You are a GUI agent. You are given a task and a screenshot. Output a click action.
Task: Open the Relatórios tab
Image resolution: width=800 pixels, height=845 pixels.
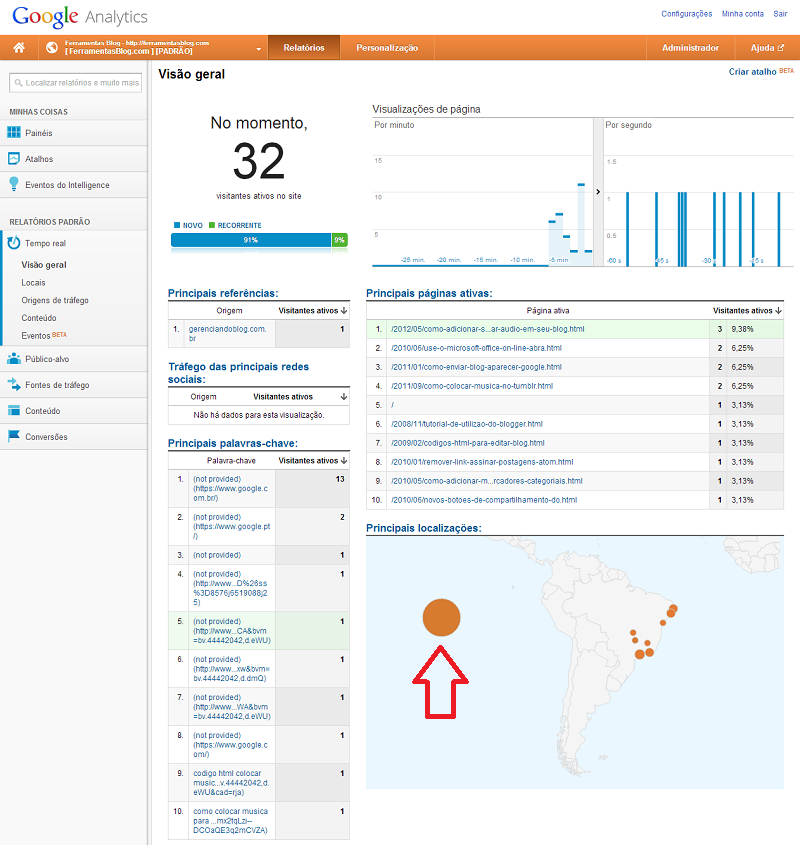(304, 47)
